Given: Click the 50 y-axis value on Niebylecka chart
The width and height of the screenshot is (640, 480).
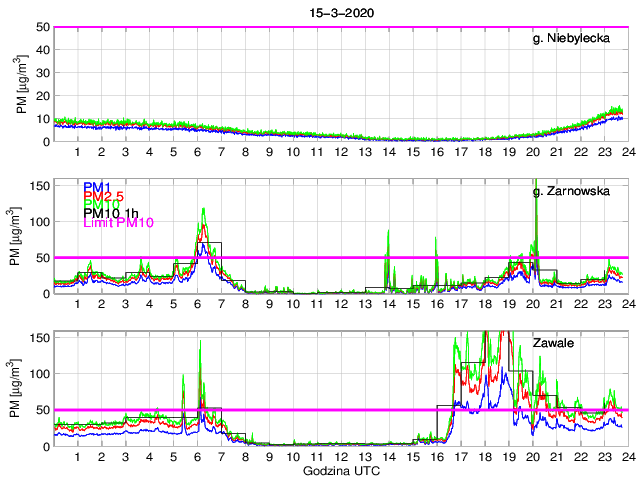Looking at the screenshot, I should (x=42, y=27).
